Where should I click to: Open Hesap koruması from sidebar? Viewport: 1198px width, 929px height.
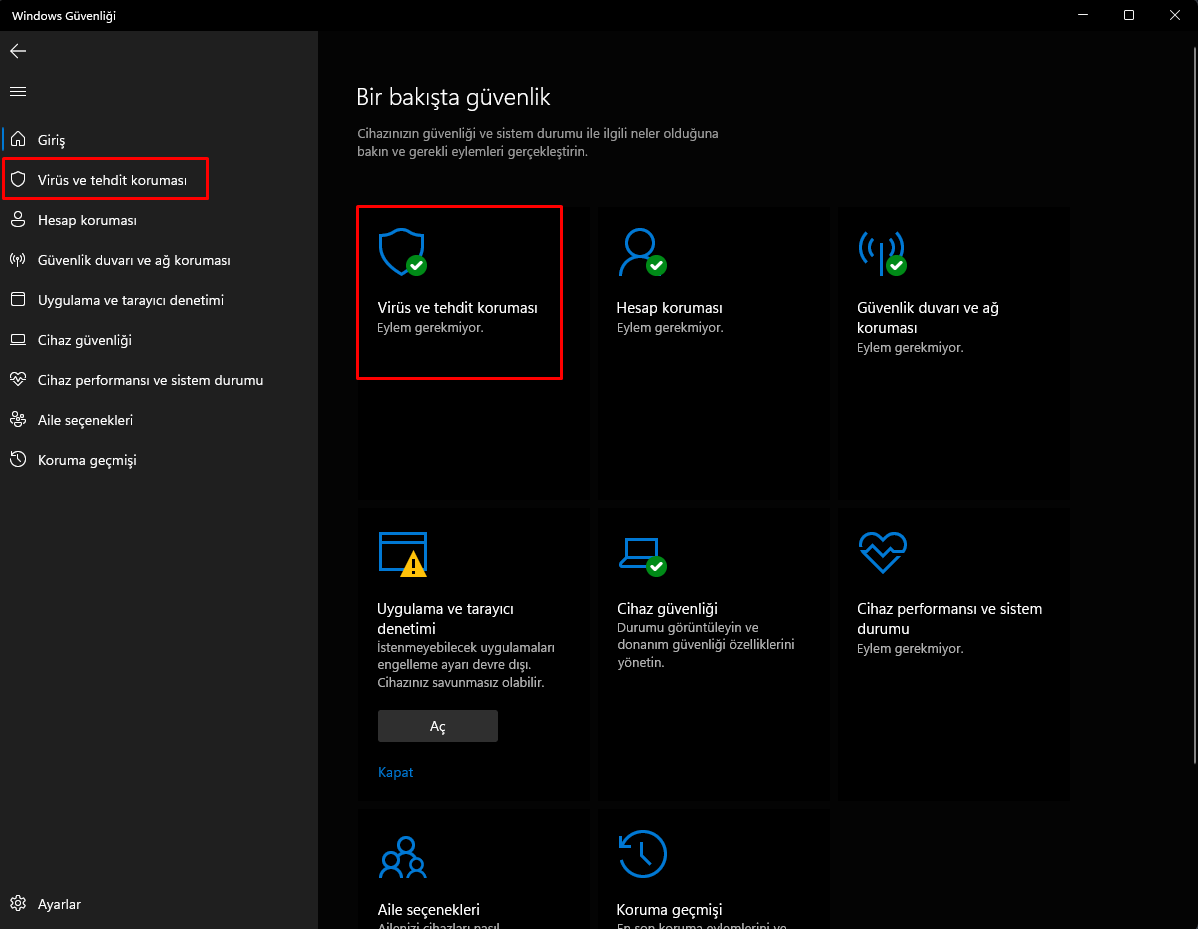pos(159,220)
